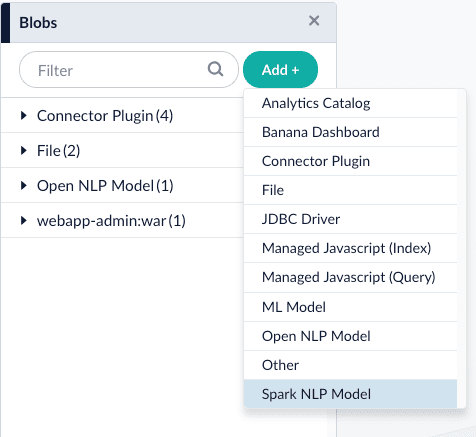Choose Banana Dashboard in the Add menu
Screen dimensions: 476x437
tap(350, 132)
